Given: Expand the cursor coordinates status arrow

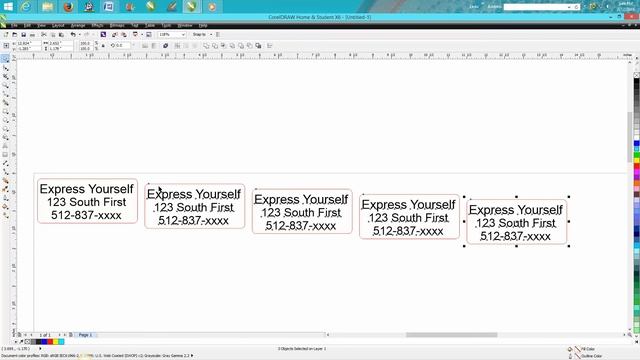Looking at the screenshot, I should pyautogui.click(x=40, y=349).
